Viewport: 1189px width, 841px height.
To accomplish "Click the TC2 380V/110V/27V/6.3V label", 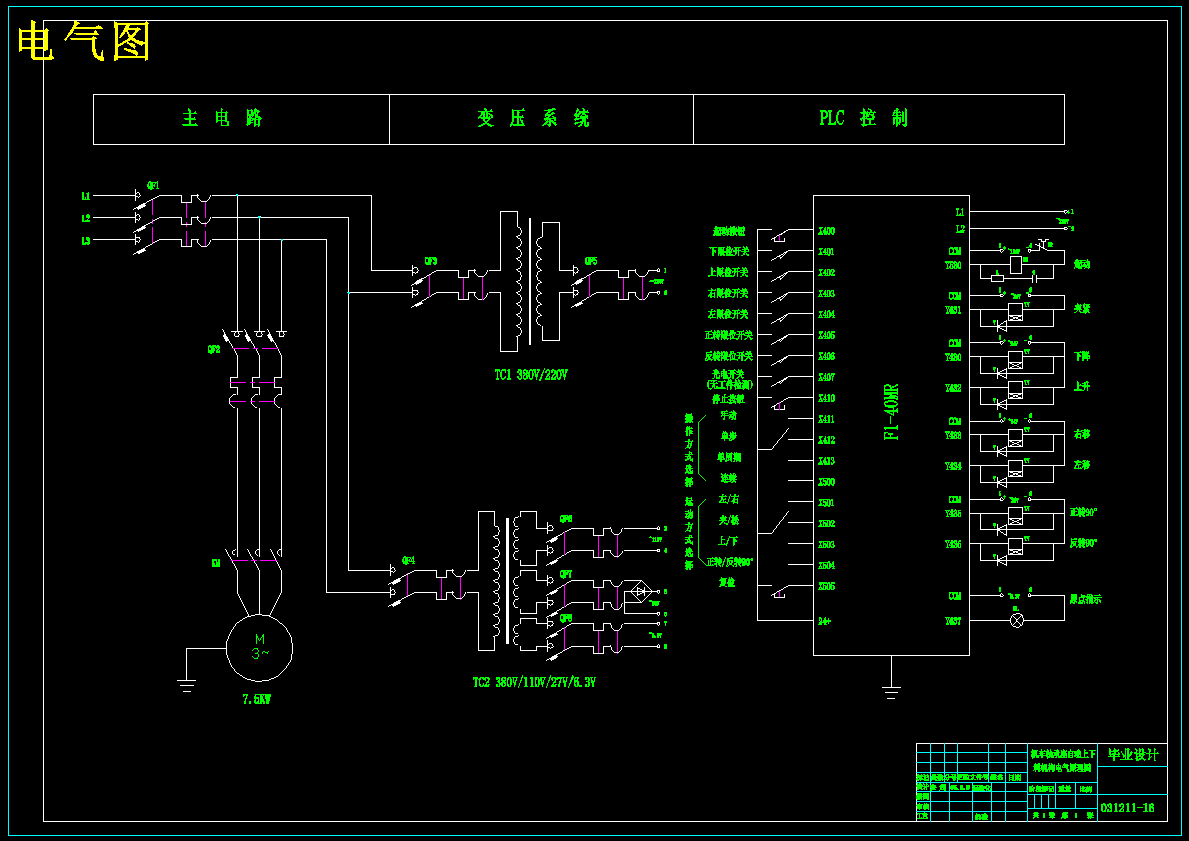I will [534, 682].
